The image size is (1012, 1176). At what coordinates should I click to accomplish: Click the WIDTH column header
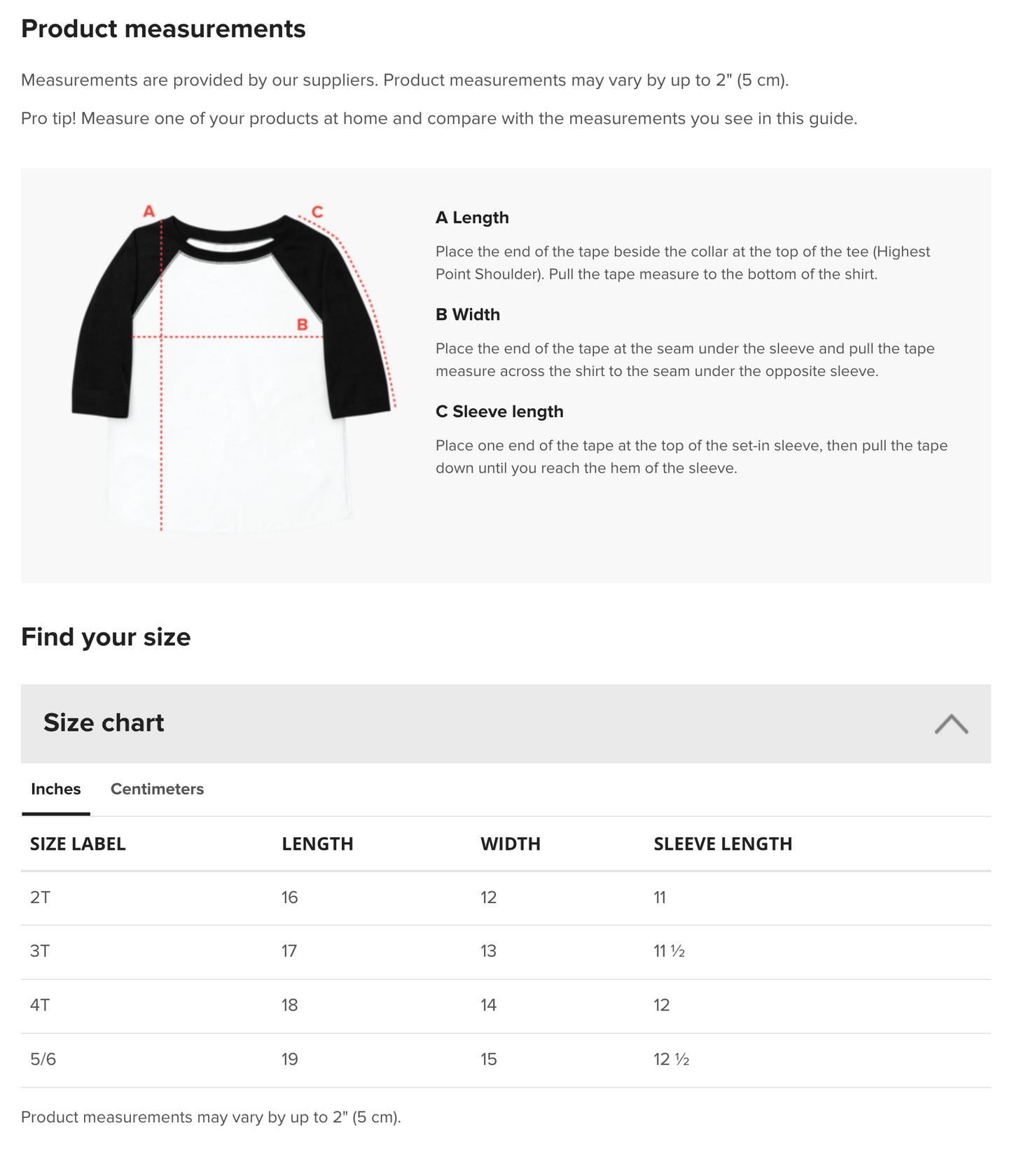click(510, 844)
